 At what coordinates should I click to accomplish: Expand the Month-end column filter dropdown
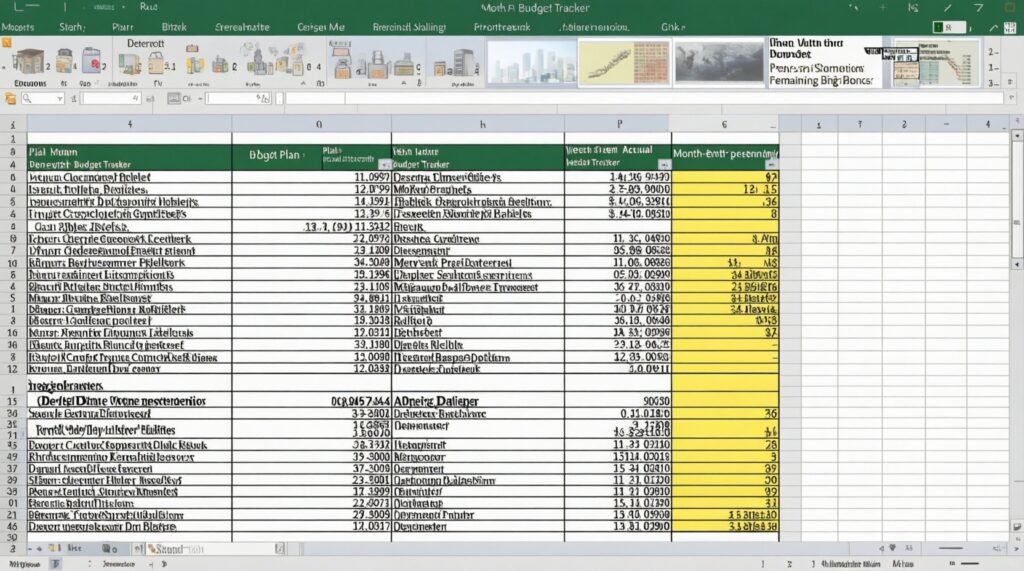(x=771, y=163)
